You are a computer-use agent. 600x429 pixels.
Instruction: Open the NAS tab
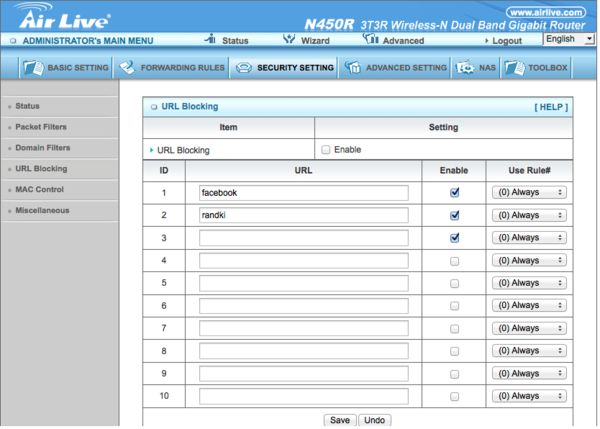click(476, 68)
